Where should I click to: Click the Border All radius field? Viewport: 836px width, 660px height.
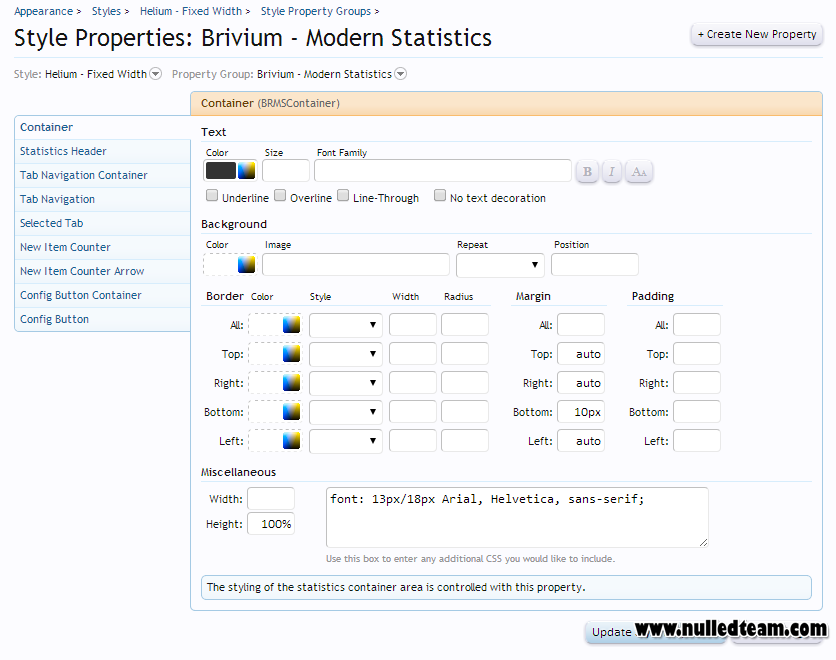point(465,325)
